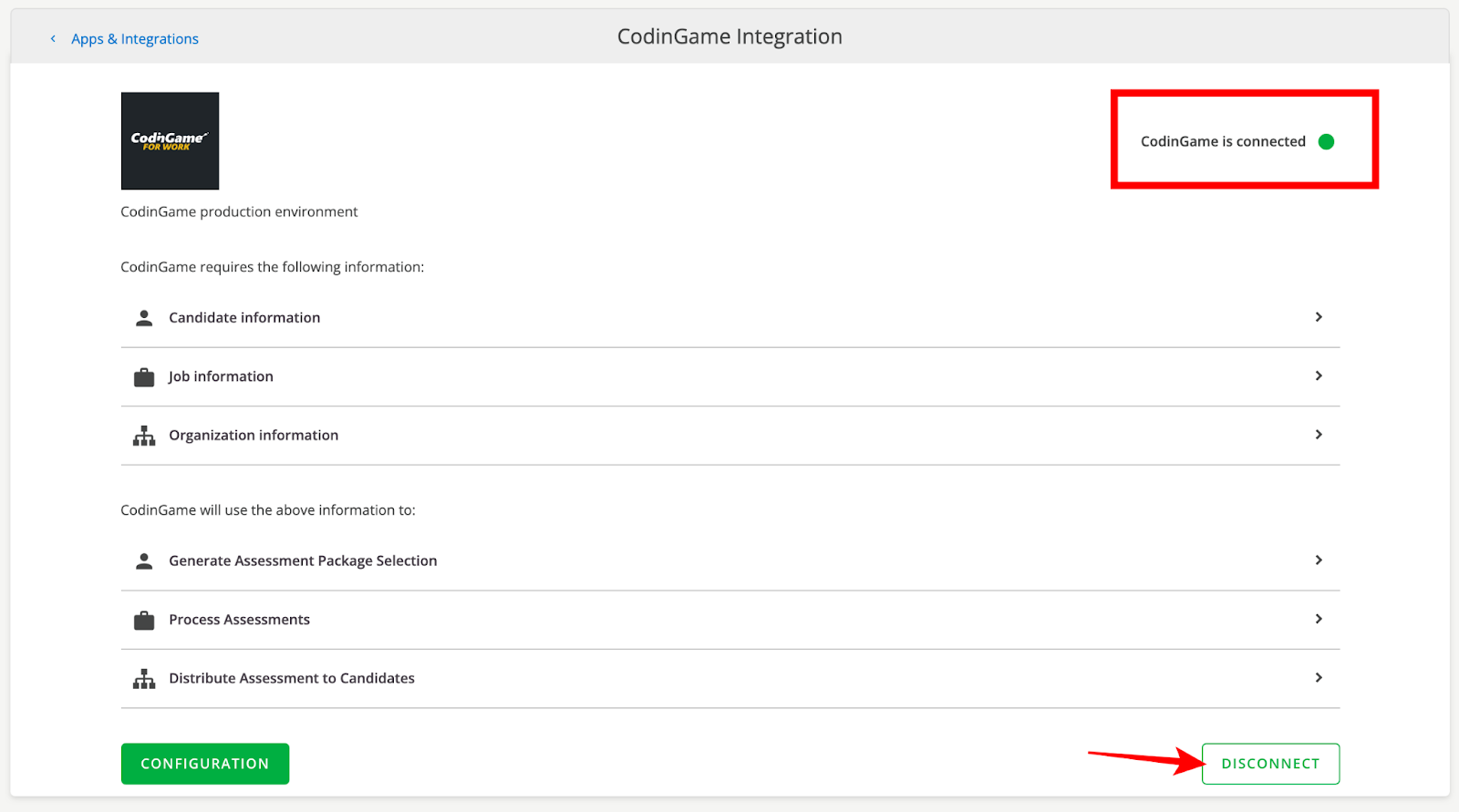Screen dimensions: 1459x812
Task: Click the Organization information label
Action: (x=254, y=435)
